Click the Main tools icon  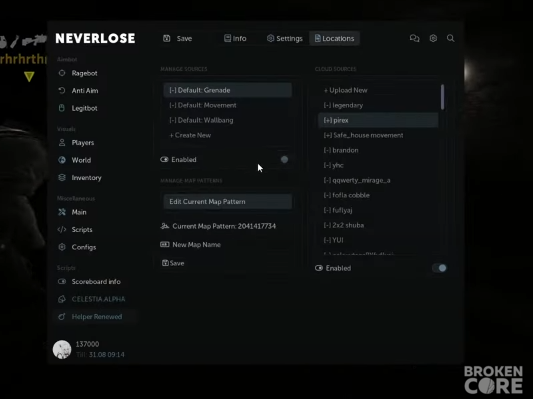pos(62,212)
